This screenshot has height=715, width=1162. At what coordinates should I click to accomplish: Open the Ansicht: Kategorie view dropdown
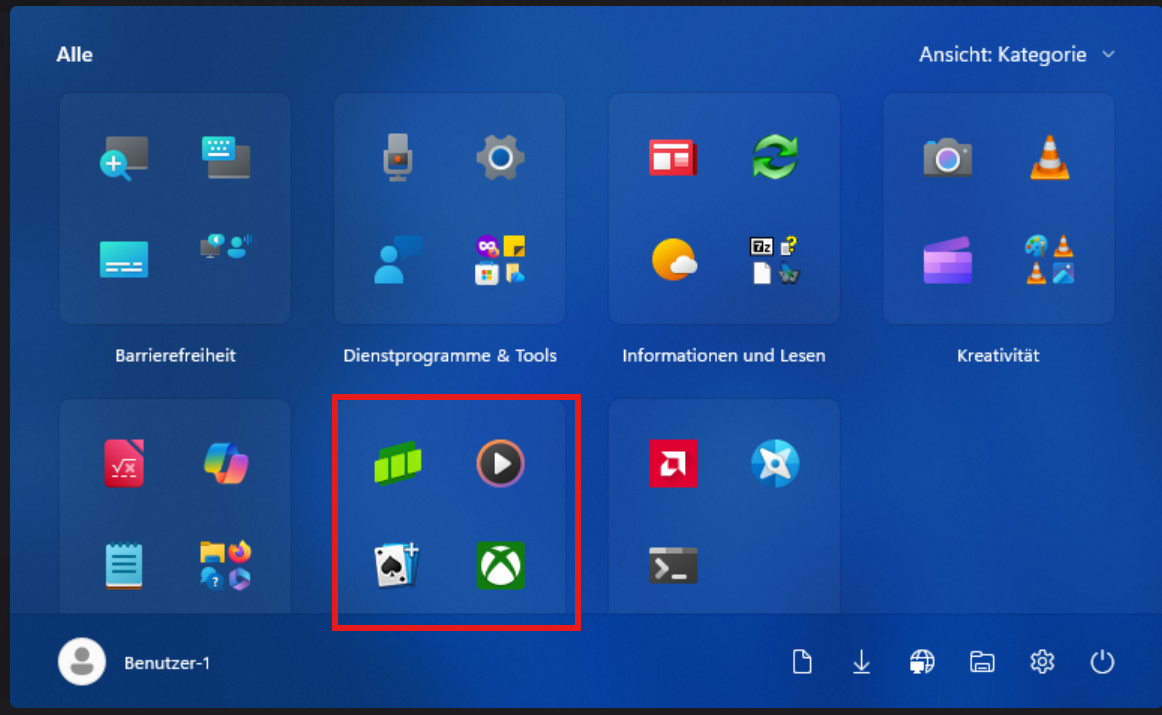pyautogui.click(x=1017, y=54)
